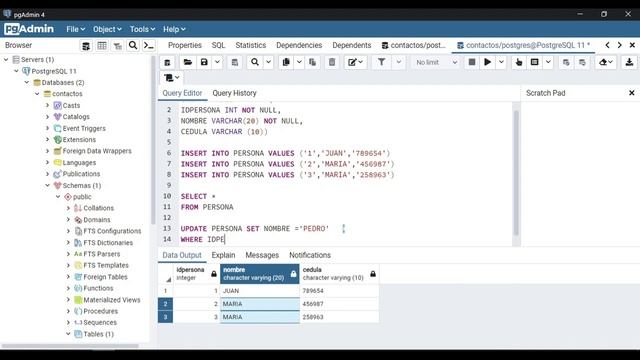Click the Browser Query Tool icon

point(86,46)
